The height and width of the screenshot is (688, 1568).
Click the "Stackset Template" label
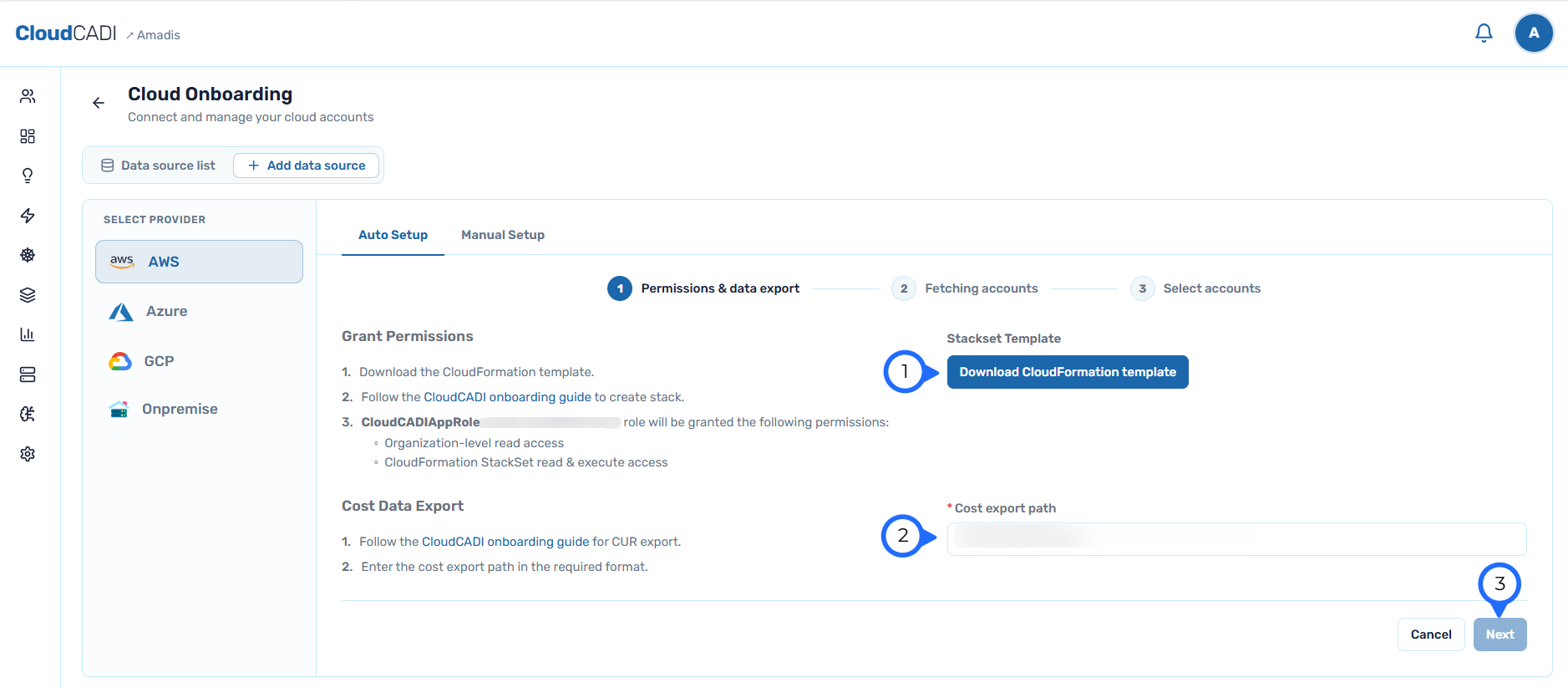coord(1004,339)
